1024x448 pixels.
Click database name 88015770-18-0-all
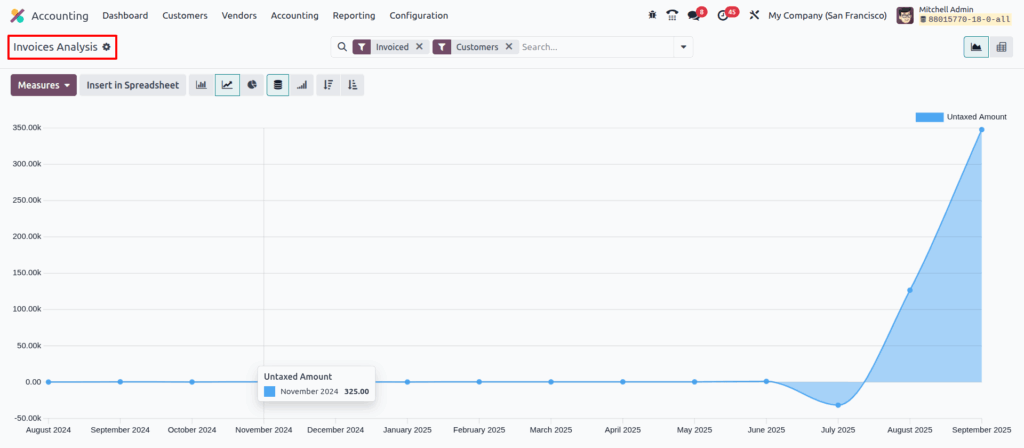click(x=965, y=20)
